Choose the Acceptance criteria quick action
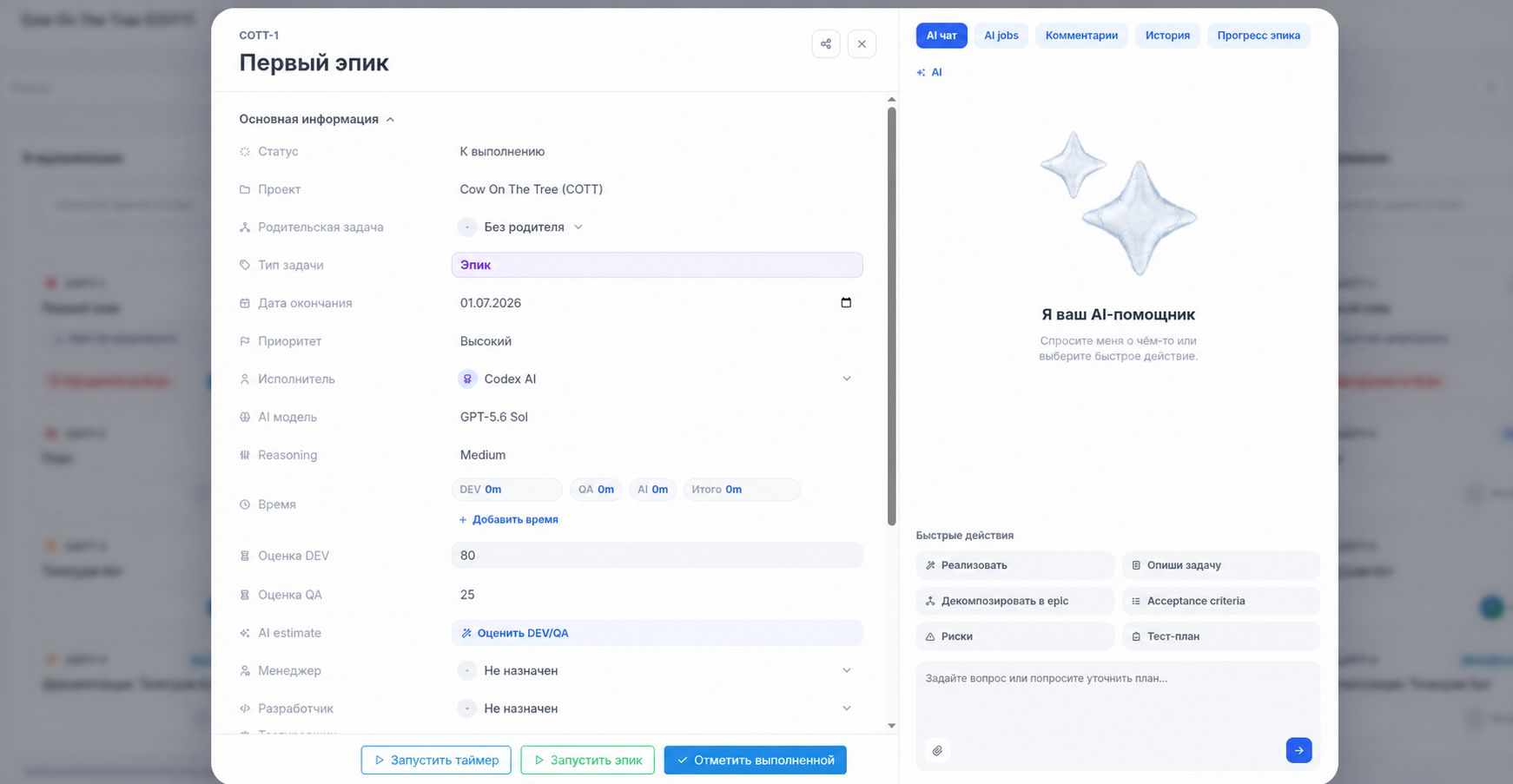 (1221, 601)
